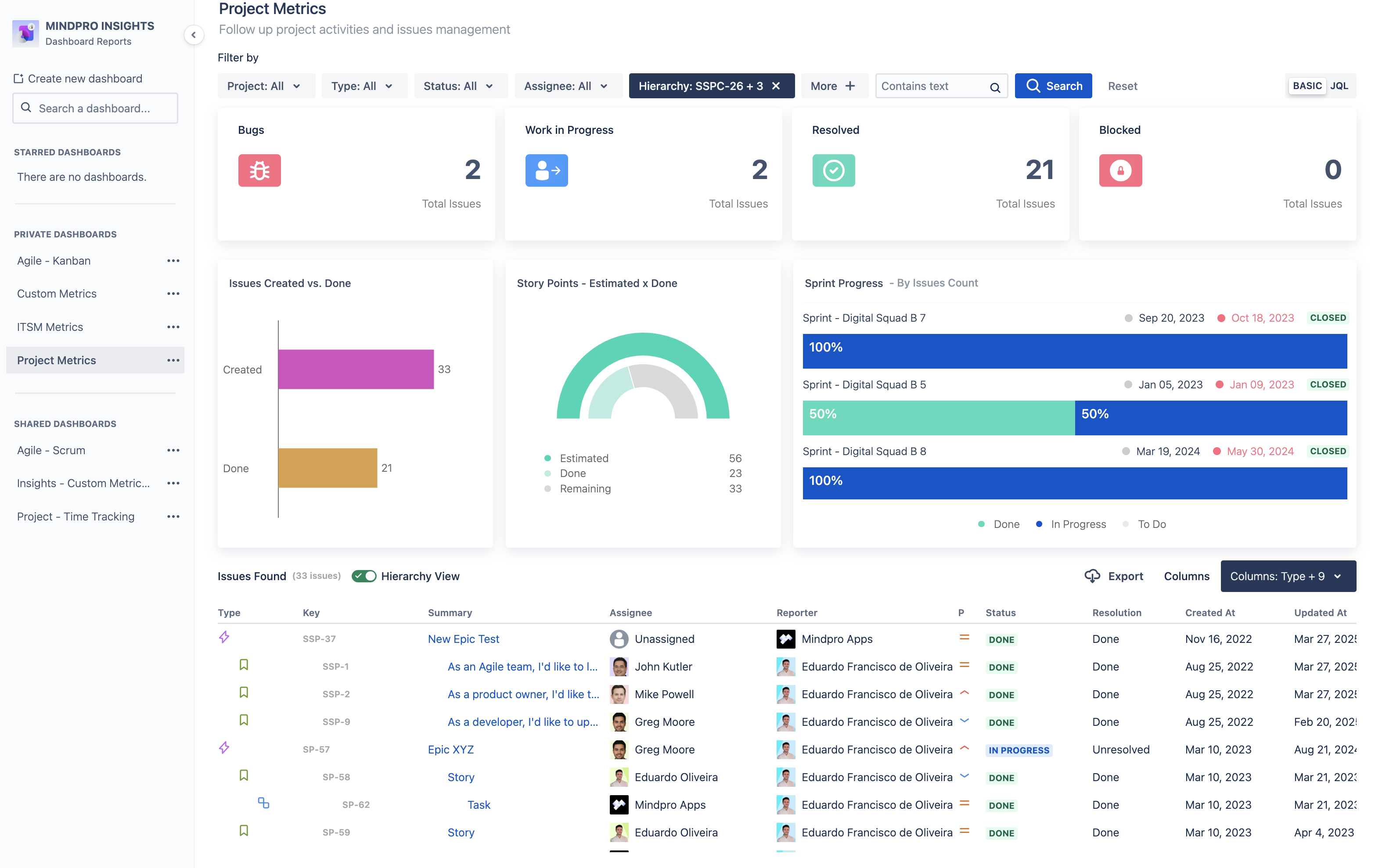Click the blue Search button

click(1053, 86)
